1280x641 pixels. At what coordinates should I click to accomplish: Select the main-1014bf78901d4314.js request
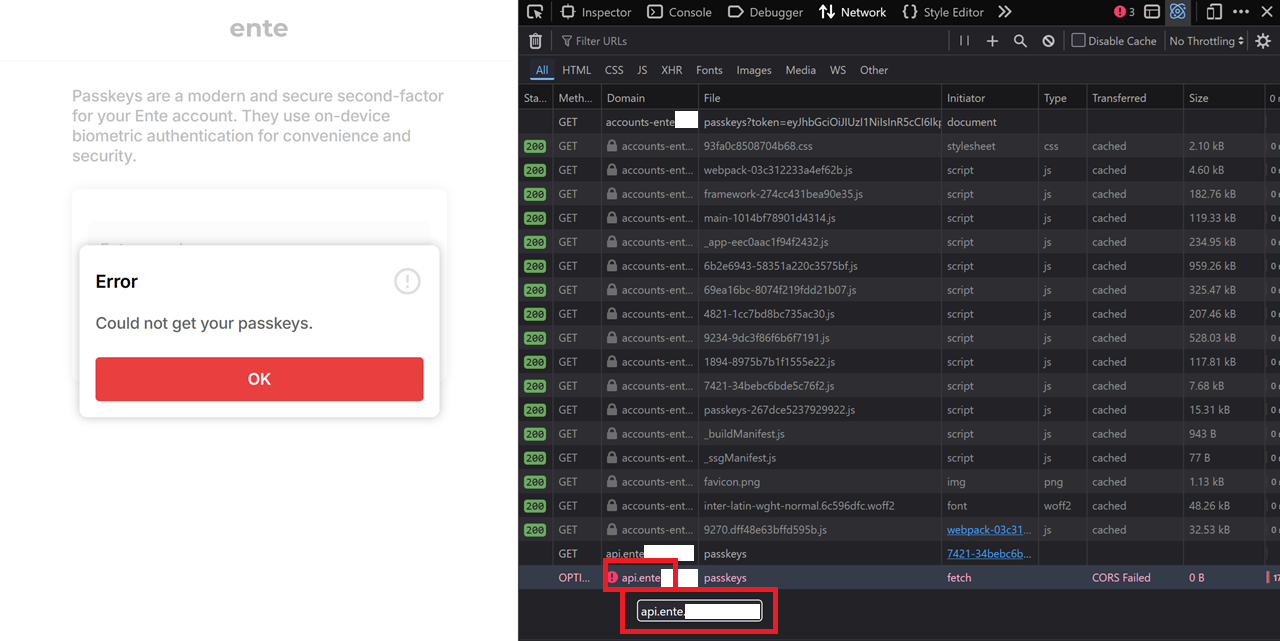(899, 218)
